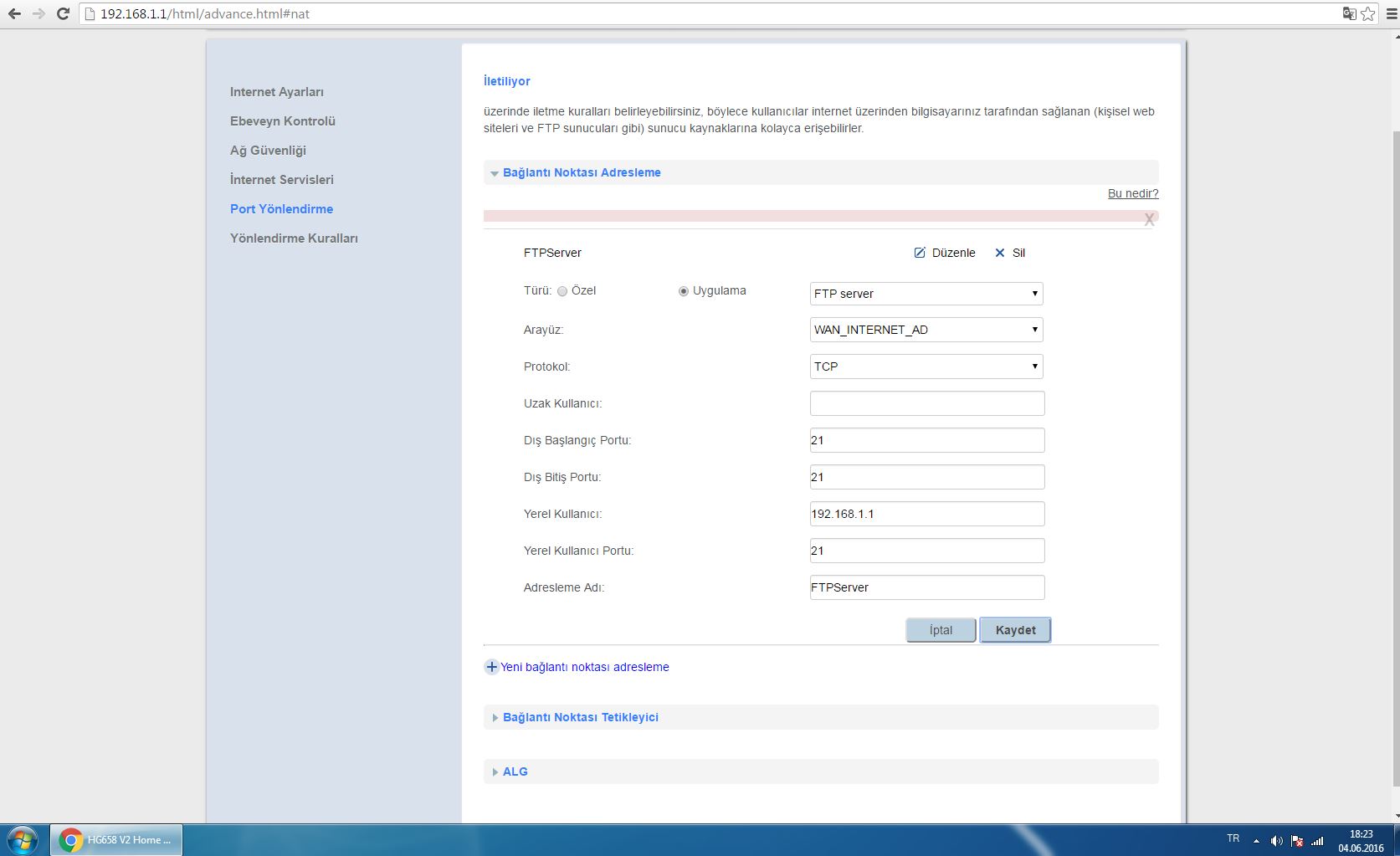Open the FTP server application dropdown
The width and height of the screenshot is (1400, 856).
point(926,294)
